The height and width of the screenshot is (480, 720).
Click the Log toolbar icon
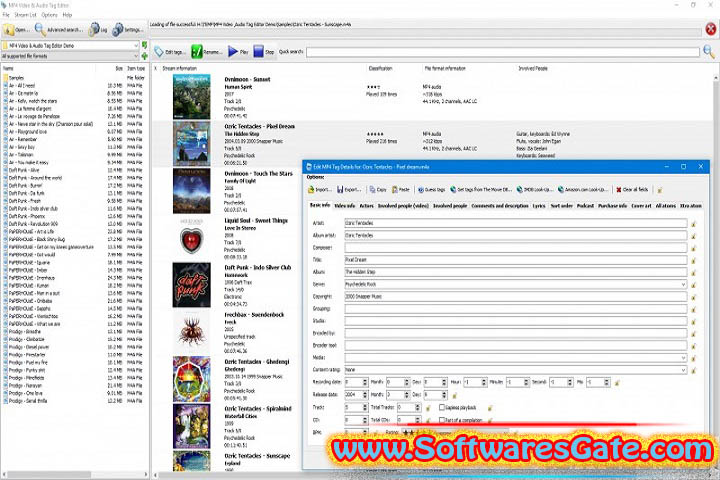click(x=94, y=29)
